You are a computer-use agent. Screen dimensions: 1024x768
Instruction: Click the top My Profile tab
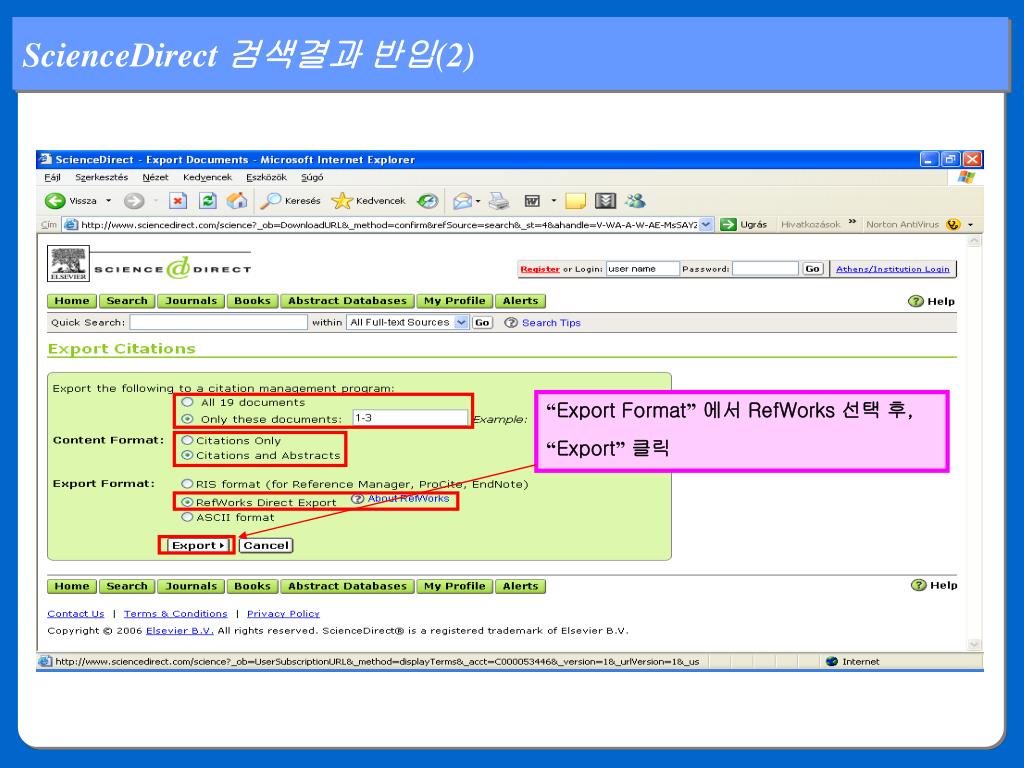(x=455, y=301)
